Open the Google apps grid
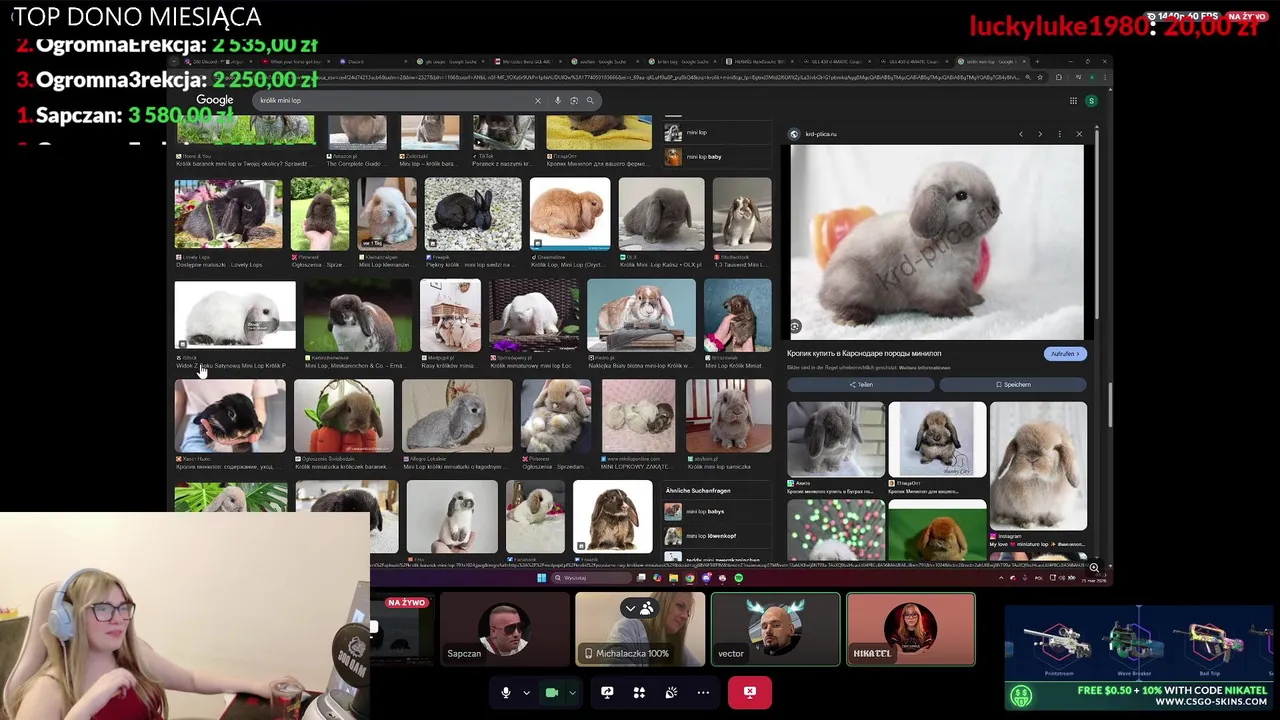Screen dimensions: 1280x720 tap(1073, 100)
